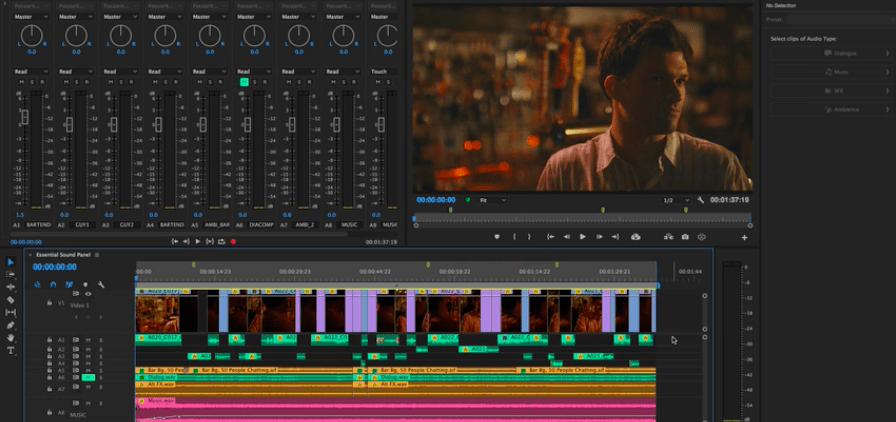This screenshot has width=896, height=422.
Task: Select the Ripple Edit tool
Action: tap(11, 287)
